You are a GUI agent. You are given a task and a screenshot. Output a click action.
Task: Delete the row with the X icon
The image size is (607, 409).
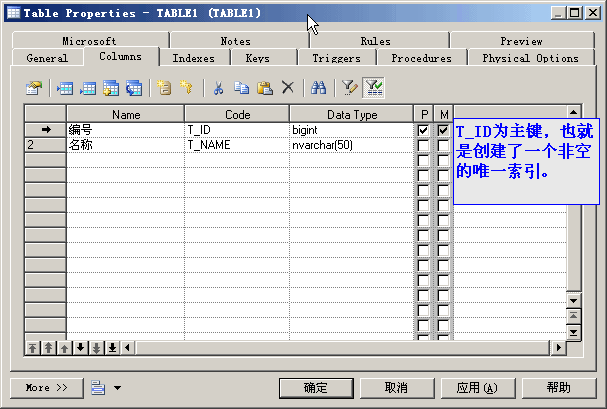[288, 88]
